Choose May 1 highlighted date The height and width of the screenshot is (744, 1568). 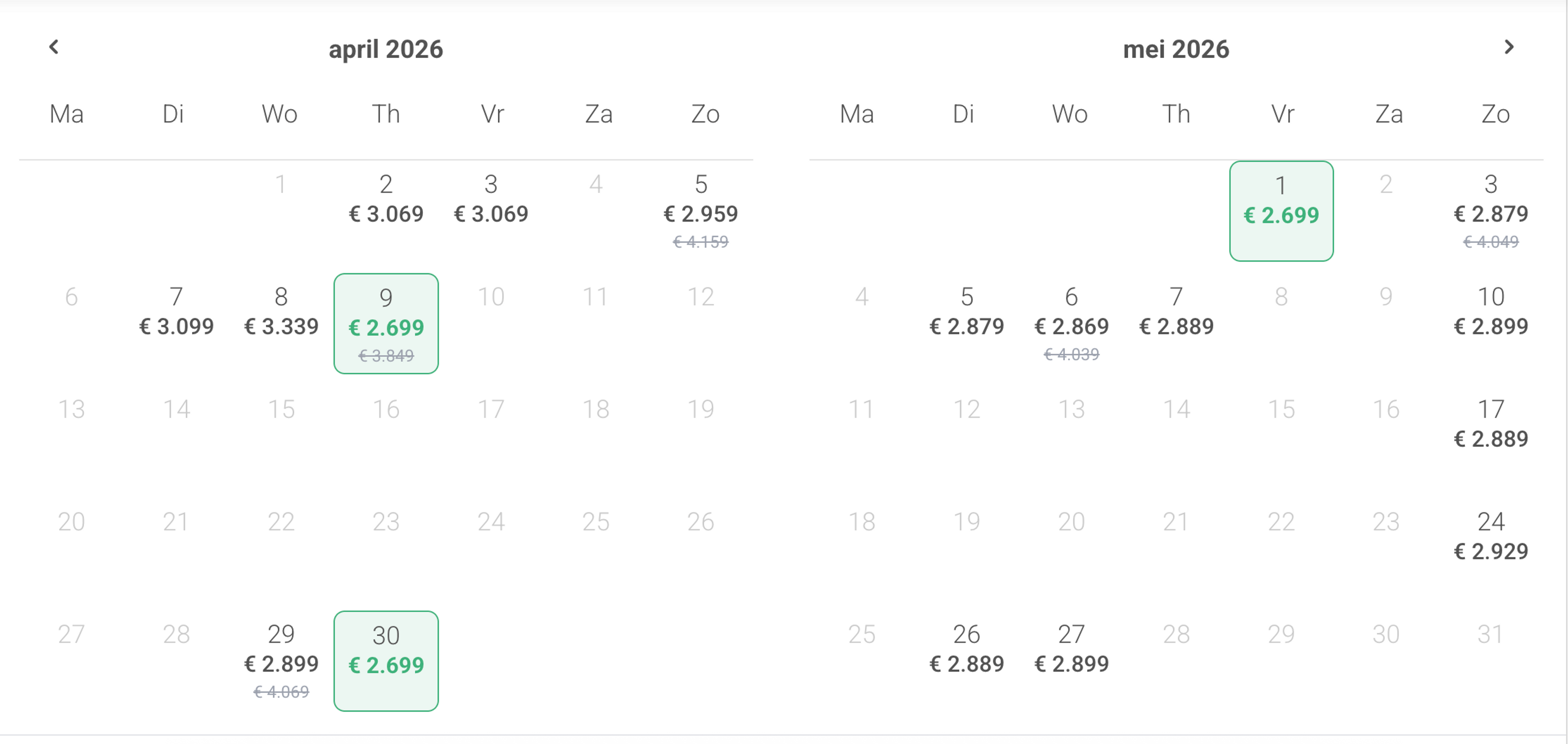[x=1281, y=211]
